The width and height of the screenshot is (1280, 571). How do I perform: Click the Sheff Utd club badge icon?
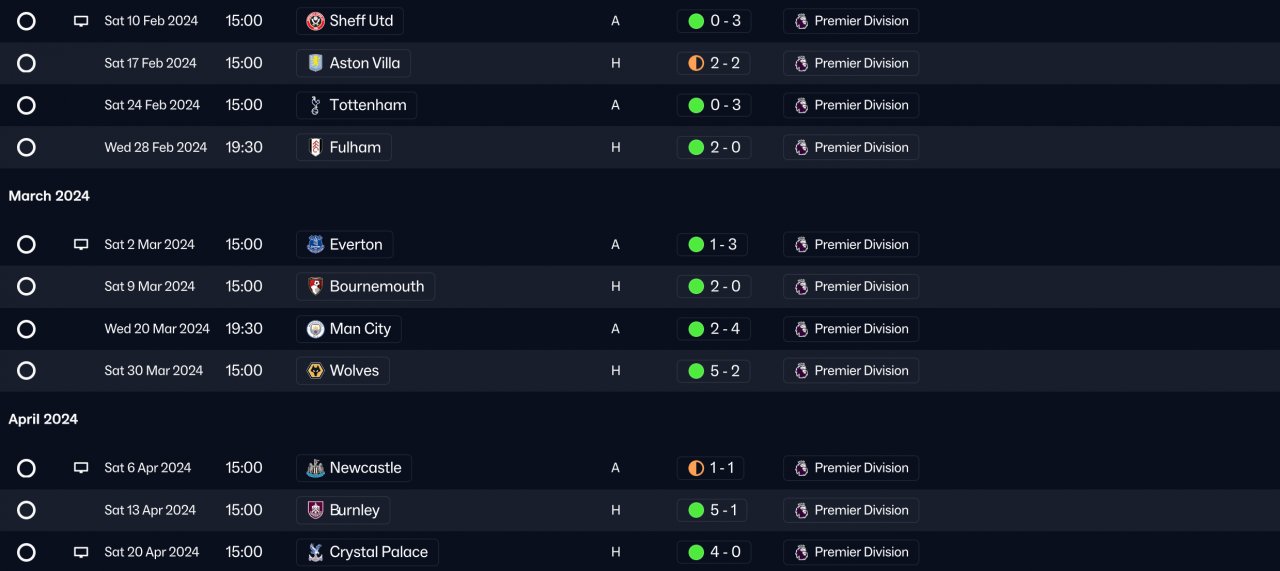[x=315, y=21]
